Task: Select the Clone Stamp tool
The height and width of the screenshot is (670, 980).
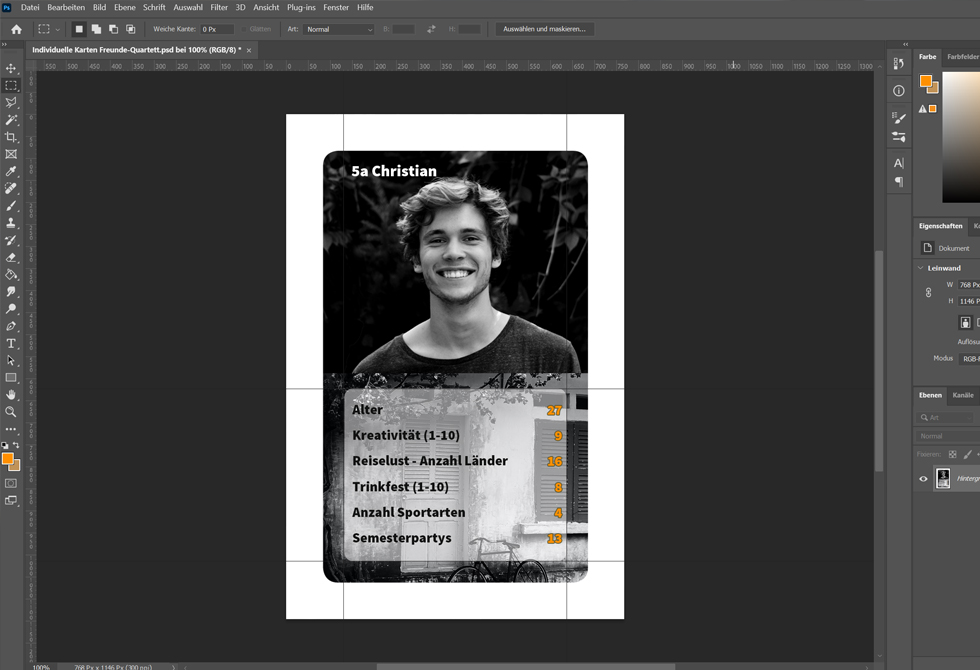Action: [11, 222]
